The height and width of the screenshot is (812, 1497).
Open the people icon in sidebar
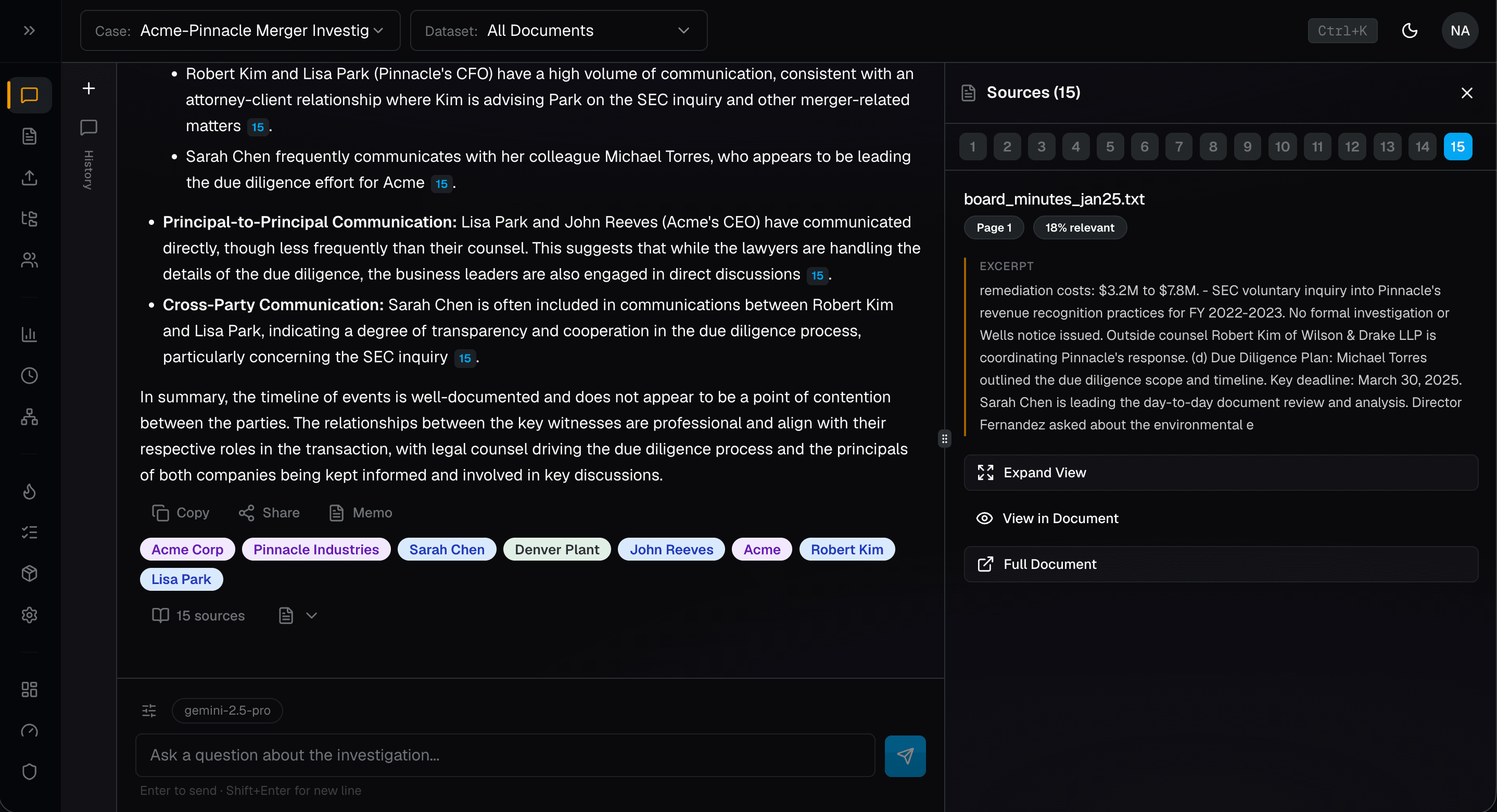coord(30,260)
